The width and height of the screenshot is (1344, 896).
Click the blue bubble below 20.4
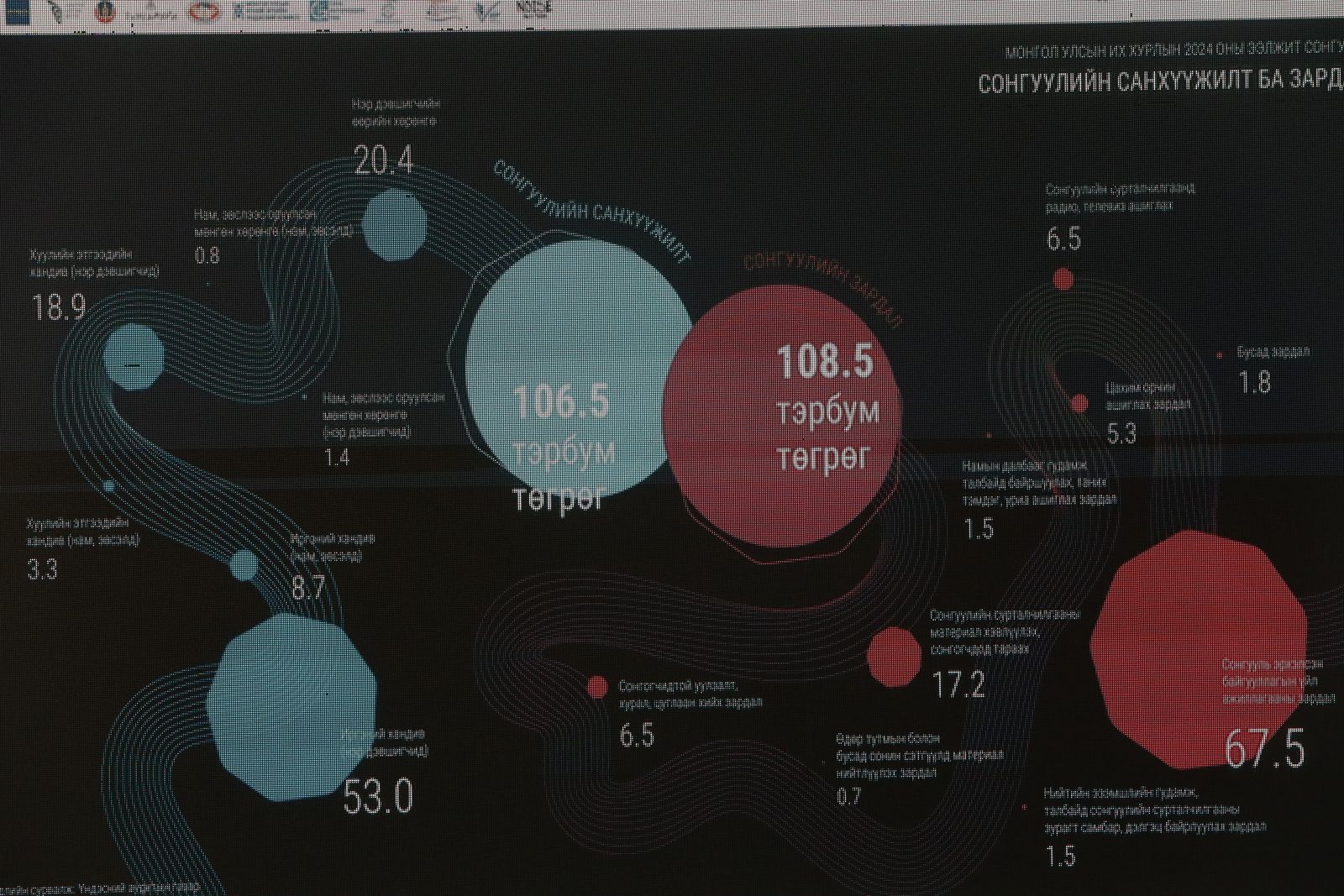[395, 224]
